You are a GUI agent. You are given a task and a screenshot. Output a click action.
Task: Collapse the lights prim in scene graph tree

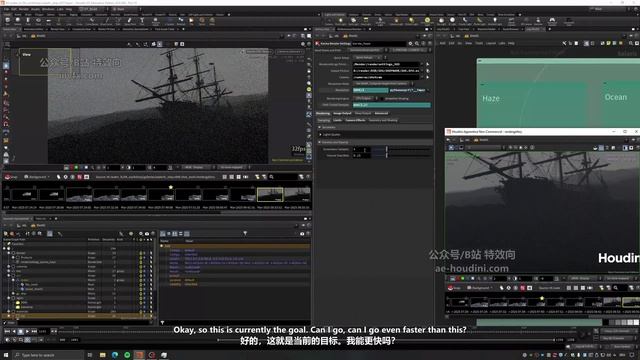(x=9, y=298)
